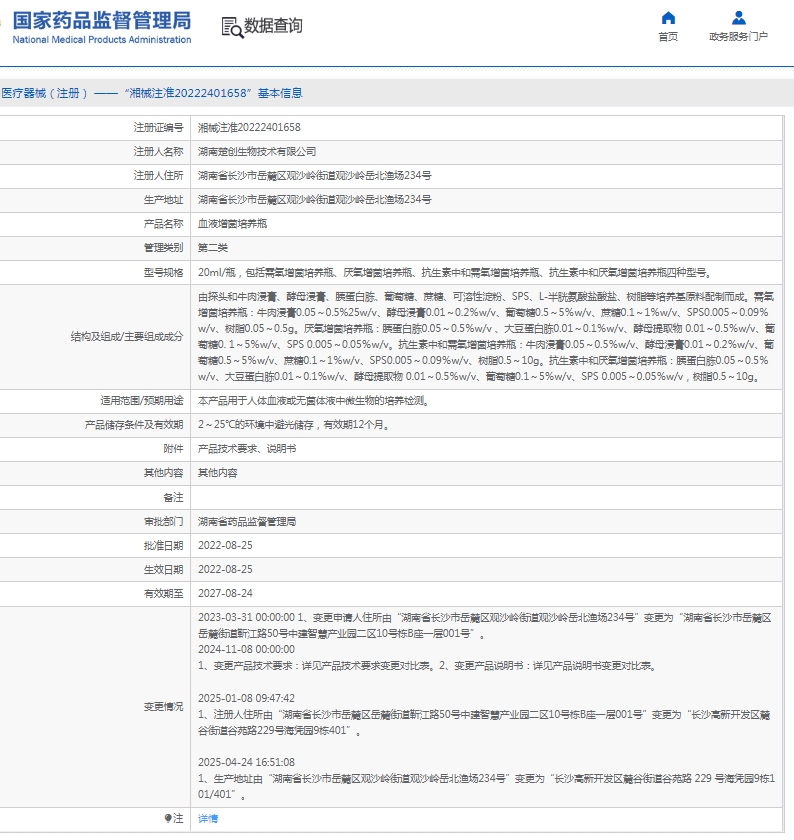Click the 结构及组成/主要组成成分 label

point(126,336)
